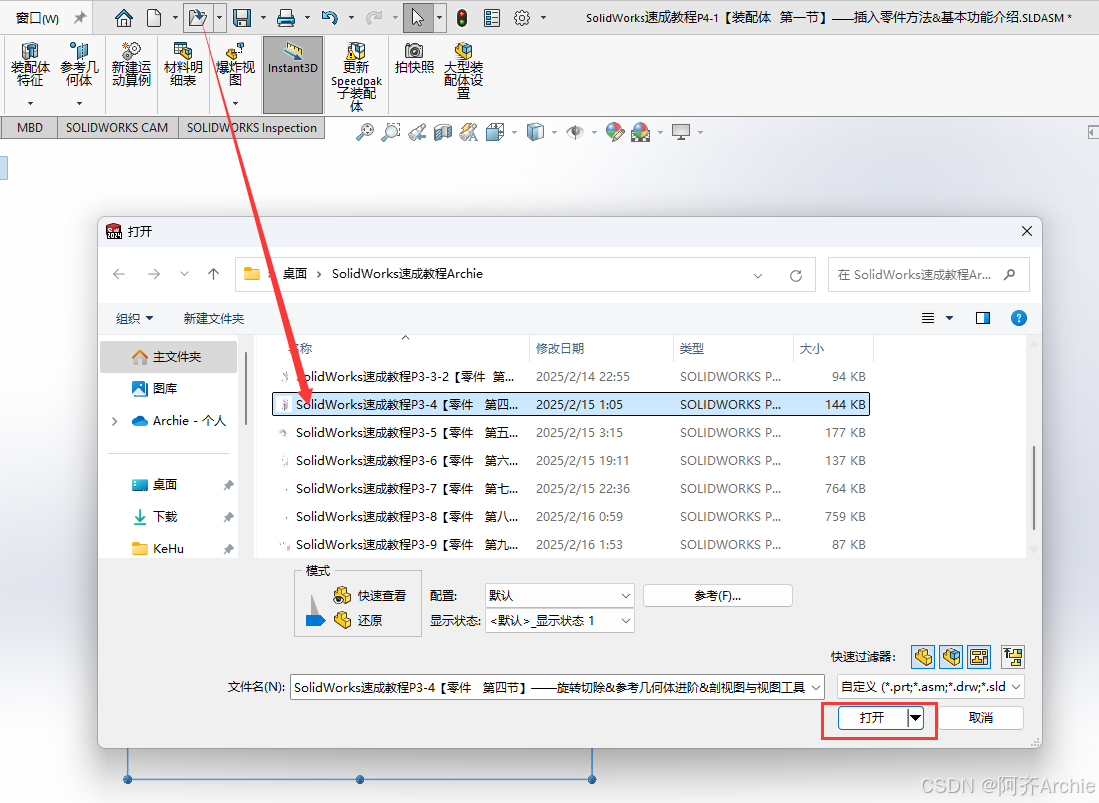1099x803 pixels.
Task: Click the Hide/Show Items eye icon
Action: click(x=575, y=132)
